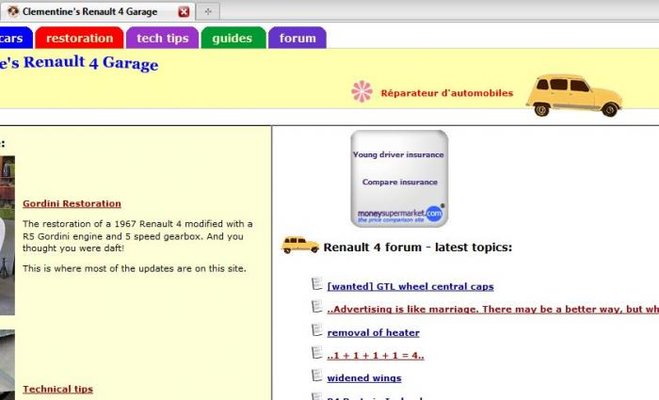Open the widened wings topic

(x=364, y=378)
